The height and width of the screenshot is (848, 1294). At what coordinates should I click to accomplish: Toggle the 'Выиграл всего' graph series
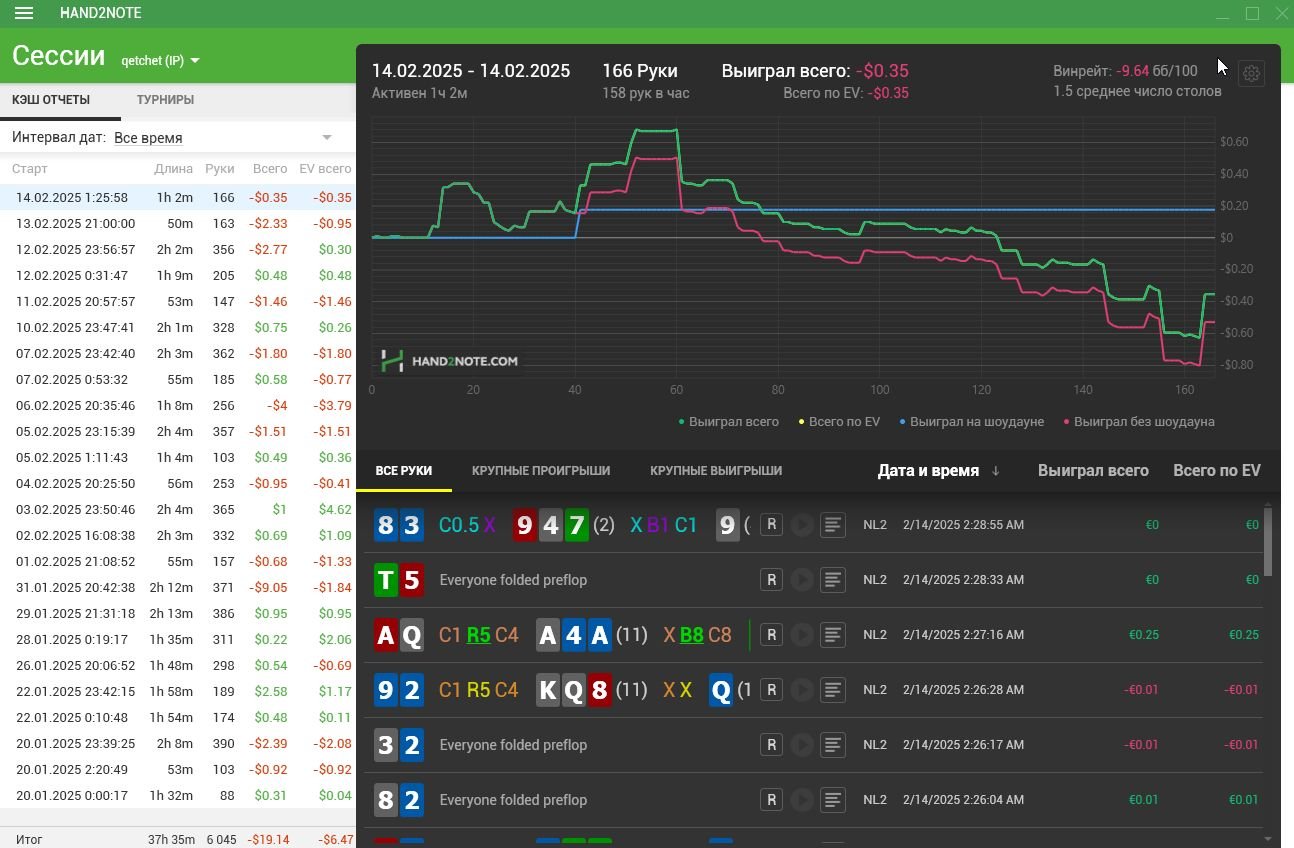729,422
